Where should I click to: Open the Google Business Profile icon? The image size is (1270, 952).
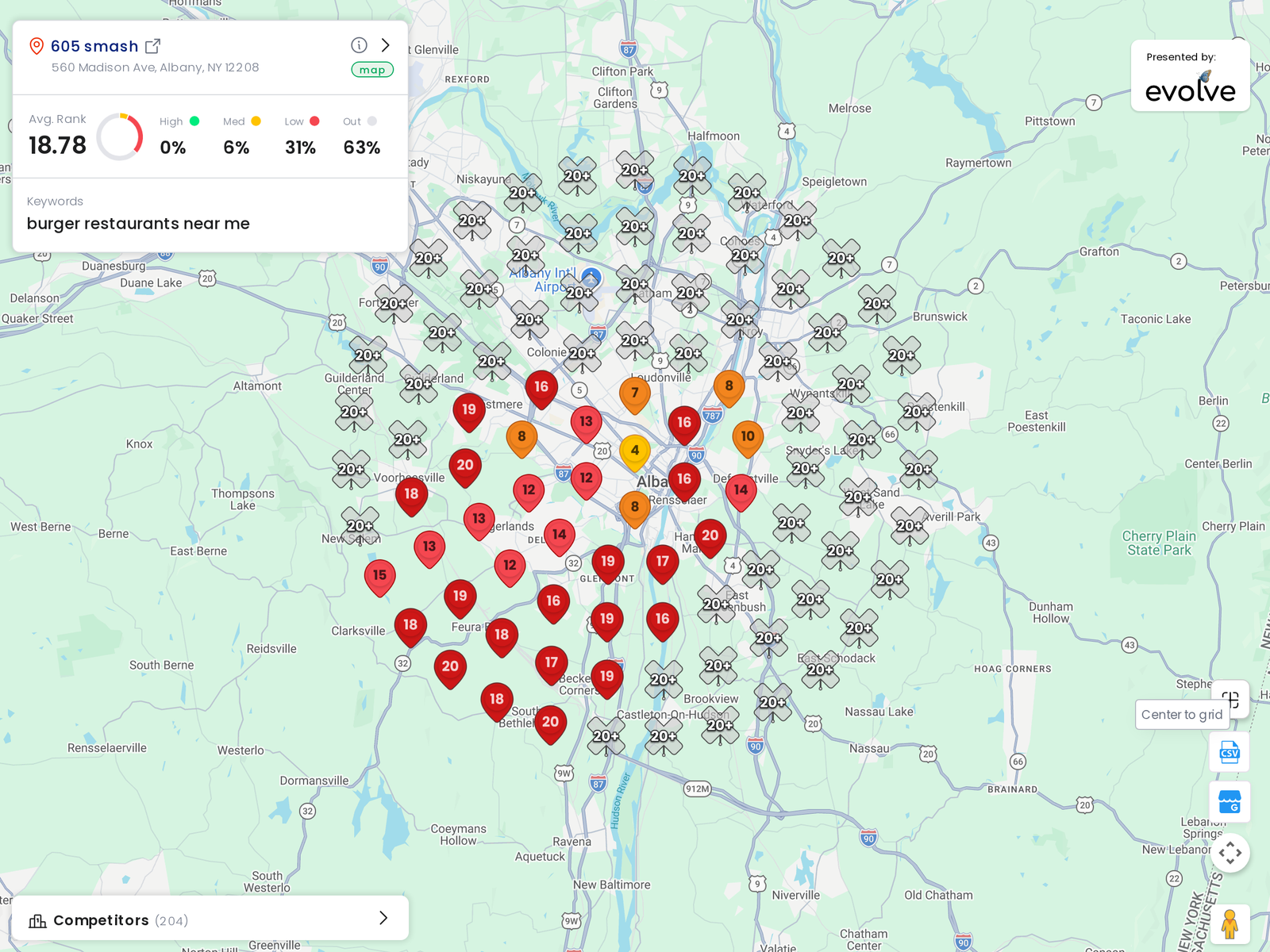coord(1230,802)
